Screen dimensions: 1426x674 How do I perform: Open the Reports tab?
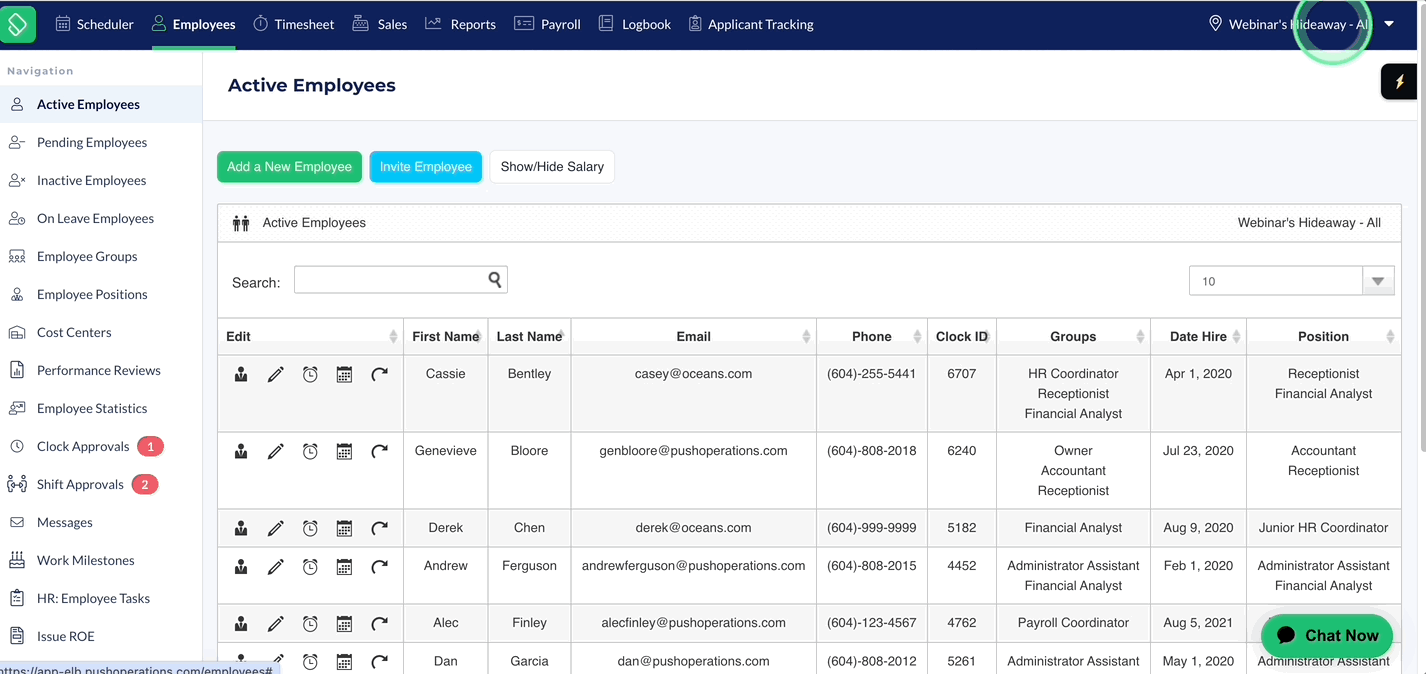[460, 24]
